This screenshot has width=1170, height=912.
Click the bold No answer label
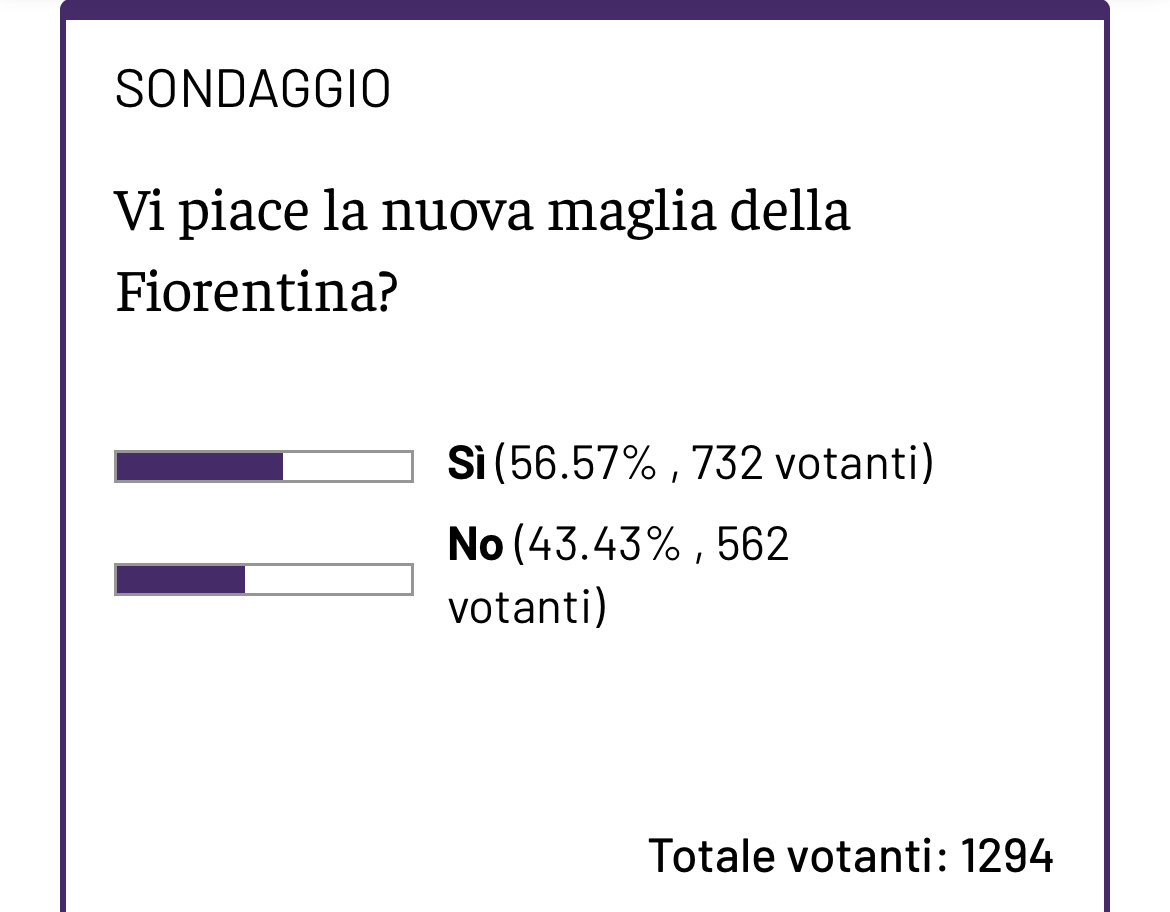pyautogui.click(x=475, y=544)
